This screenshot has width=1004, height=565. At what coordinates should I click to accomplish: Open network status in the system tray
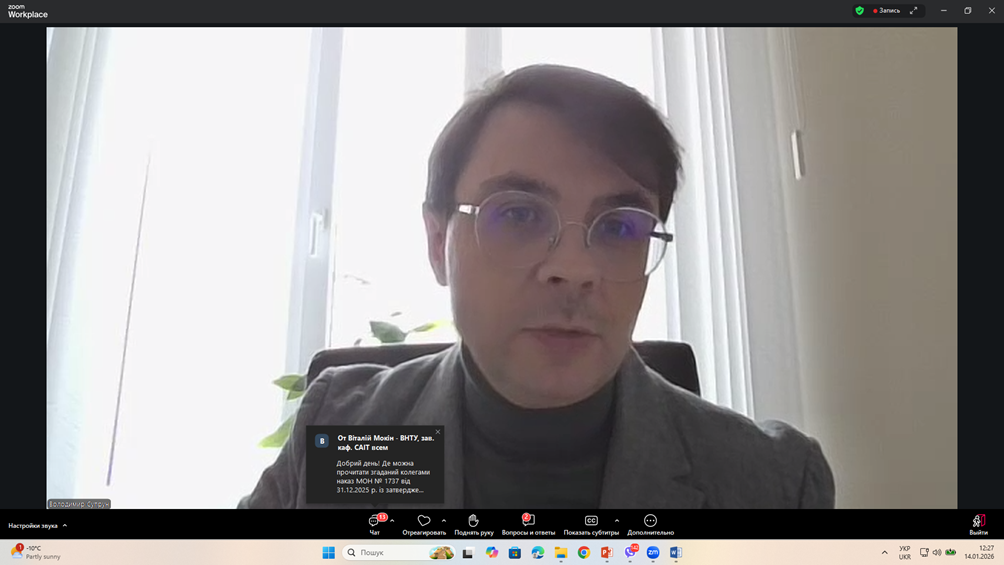pyautogui.click(x=924, y=552)
